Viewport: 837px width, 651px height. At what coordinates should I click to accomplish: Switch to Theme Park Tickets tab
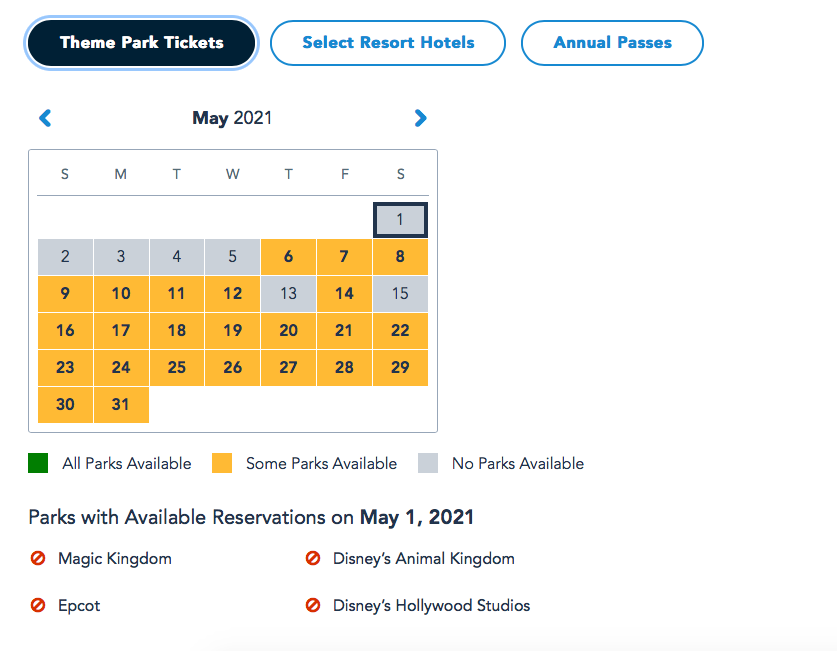point(142,43)
